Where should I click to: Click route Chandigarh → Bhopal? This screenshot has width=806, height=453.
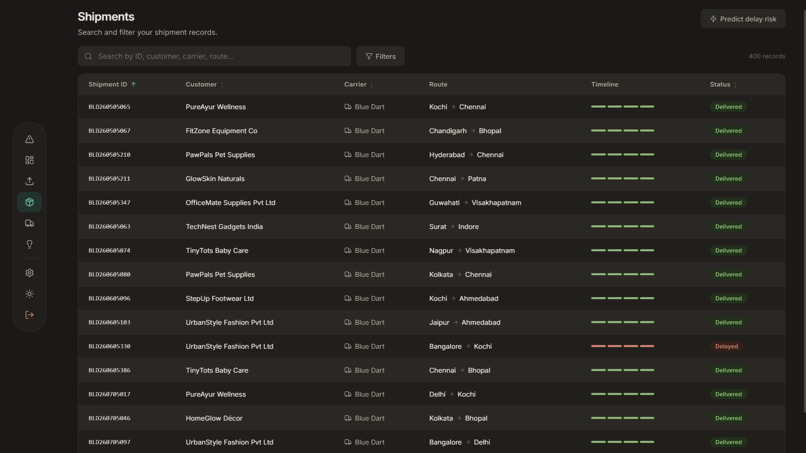click(x=465, y=131)
